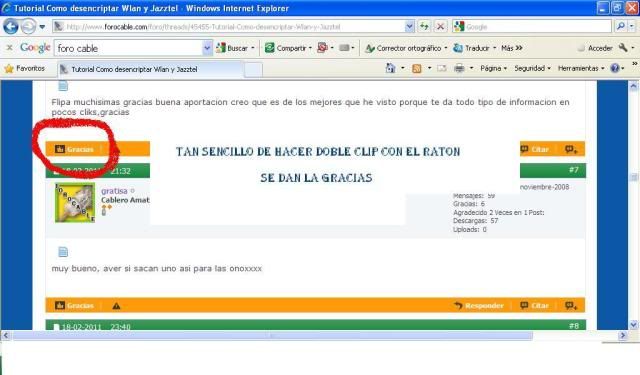Click the 'Descargas: 57' stat text

[476, 221]
